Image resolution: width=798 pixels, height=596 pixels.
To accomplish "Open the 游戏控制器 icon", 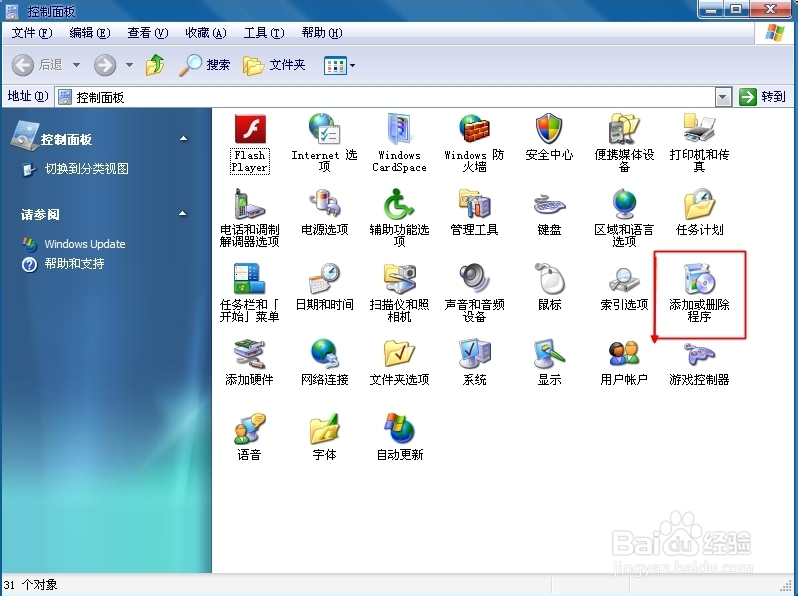I will (699, 355).
